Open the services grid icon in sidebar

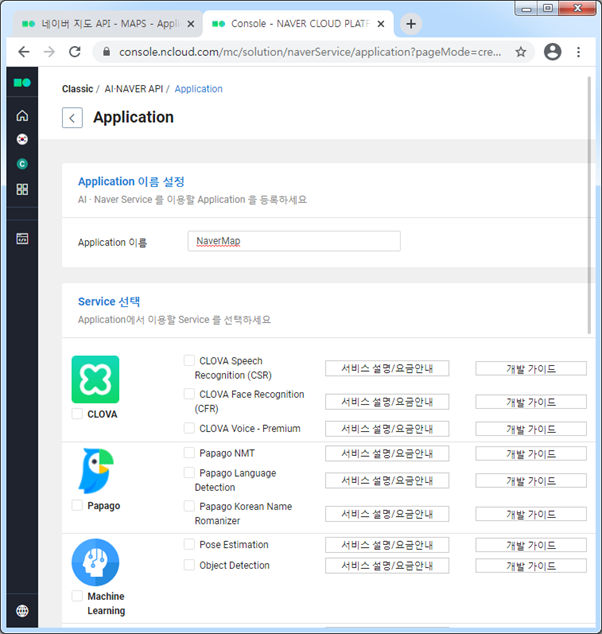(22, 189)
